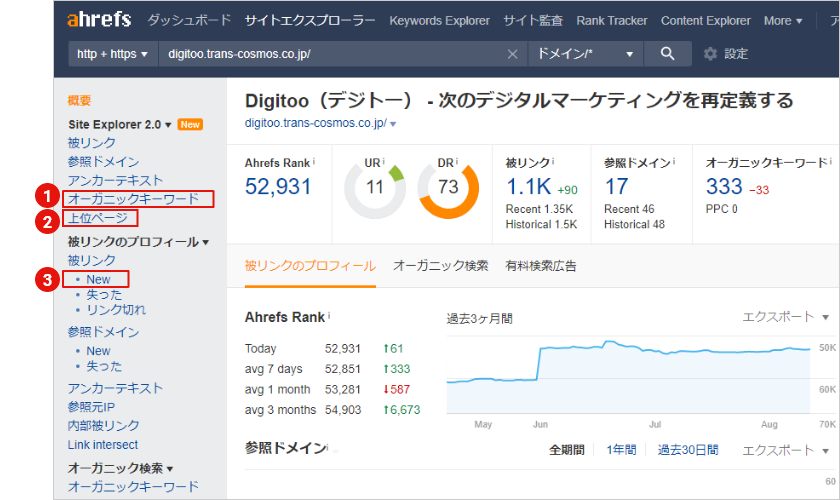840x500 pixels.
Task: Open the Ahrefs Rank chart エクスポート dropdown
Action: [785, 317]
